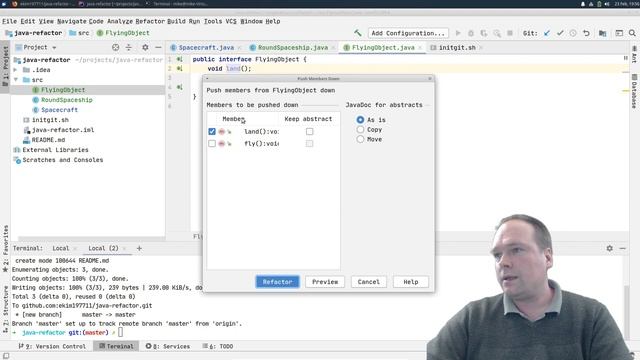Select External Libraries in project tree
Screen dimensions: 640x360
pos(55,150)
